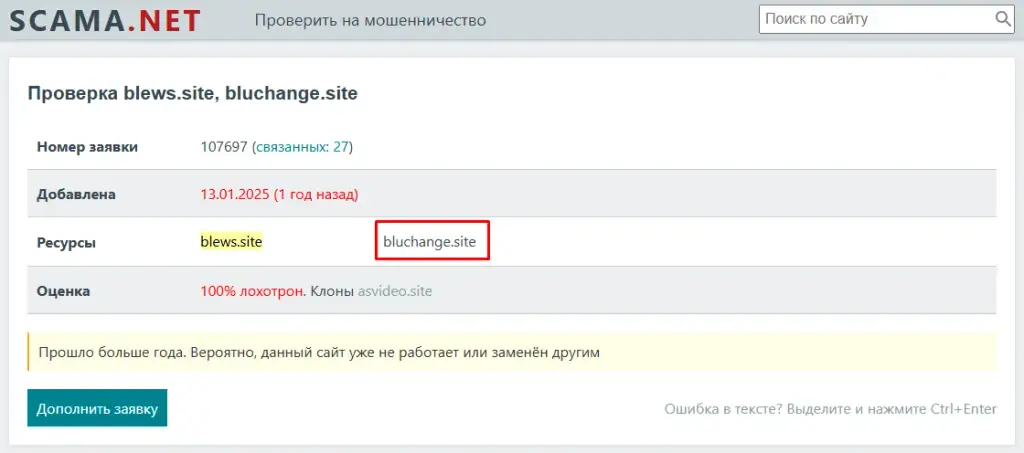Click the Номер заявки label
Screen dimensions: 1024x453
tap(88, 147)
